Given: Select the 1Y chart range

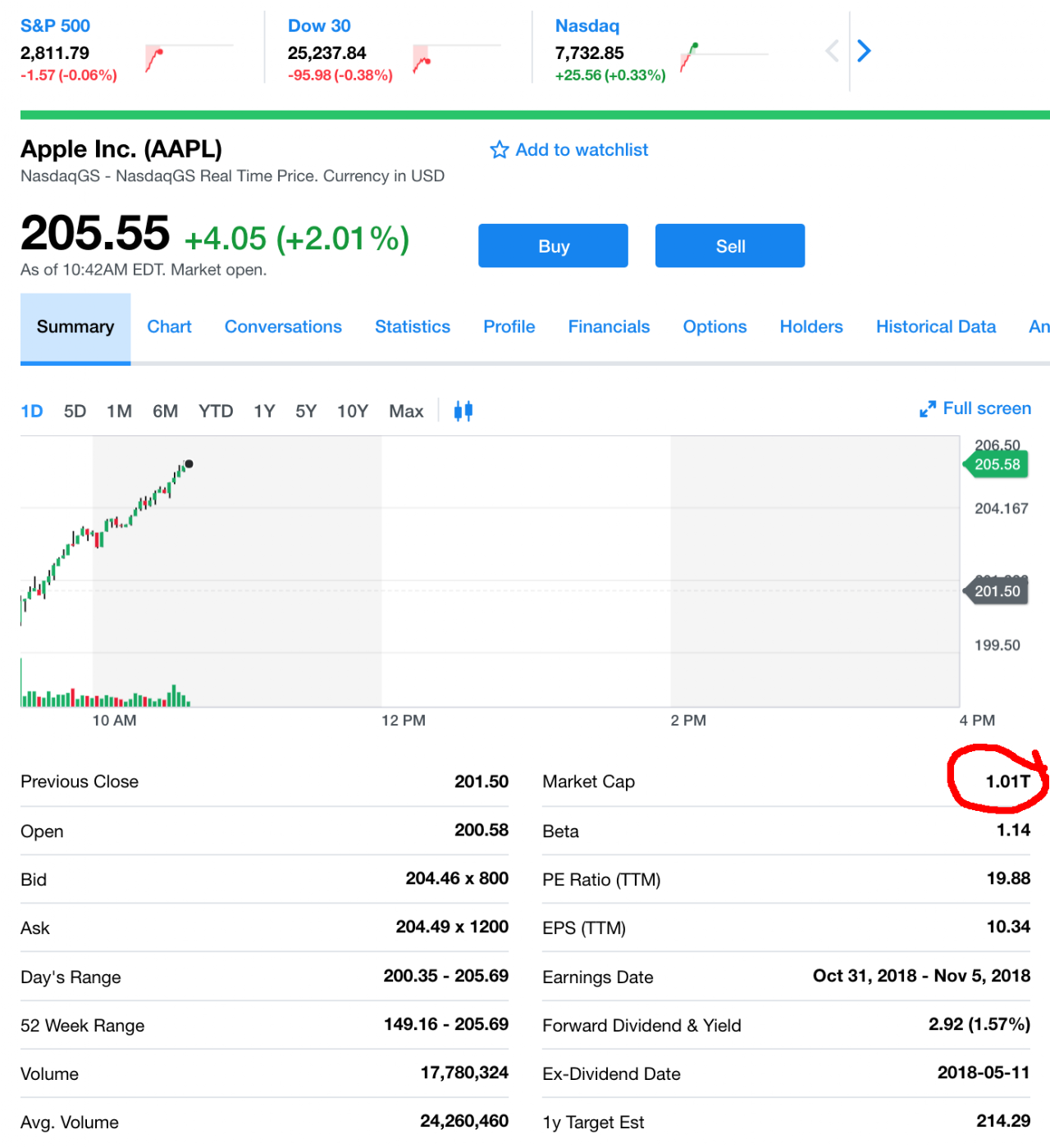Looking at the screenshot, I should 264,412.
